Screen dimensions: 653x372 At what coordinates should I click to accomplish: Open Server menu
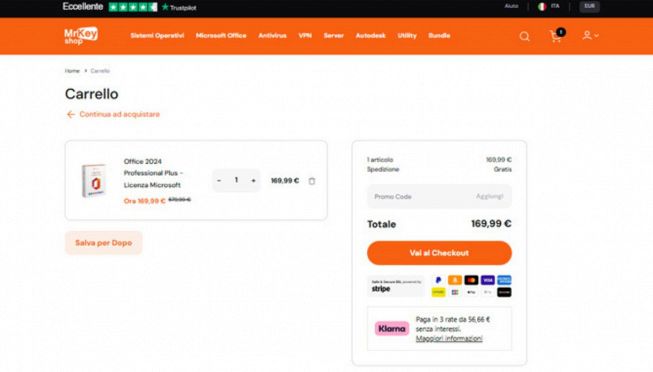tap(334, 35)
